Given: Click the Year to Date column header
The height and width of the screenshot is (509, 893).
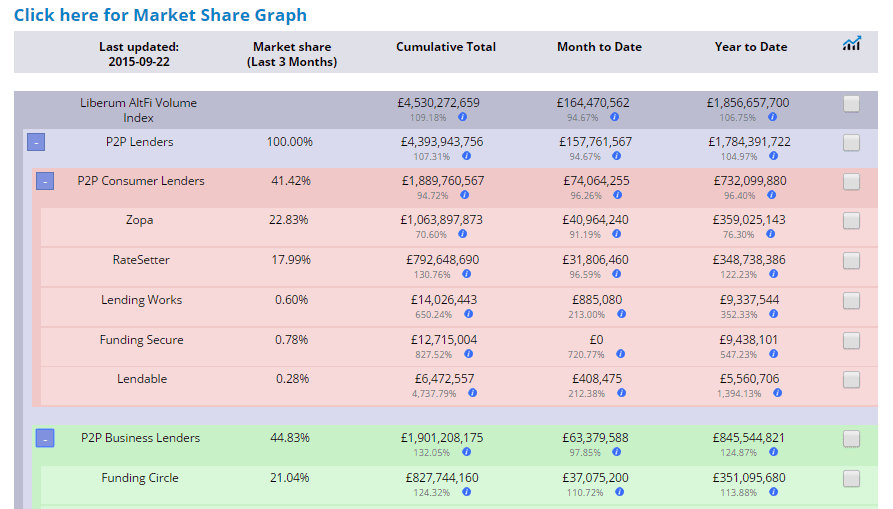Looking at the screenshot, I should (750, 47).
